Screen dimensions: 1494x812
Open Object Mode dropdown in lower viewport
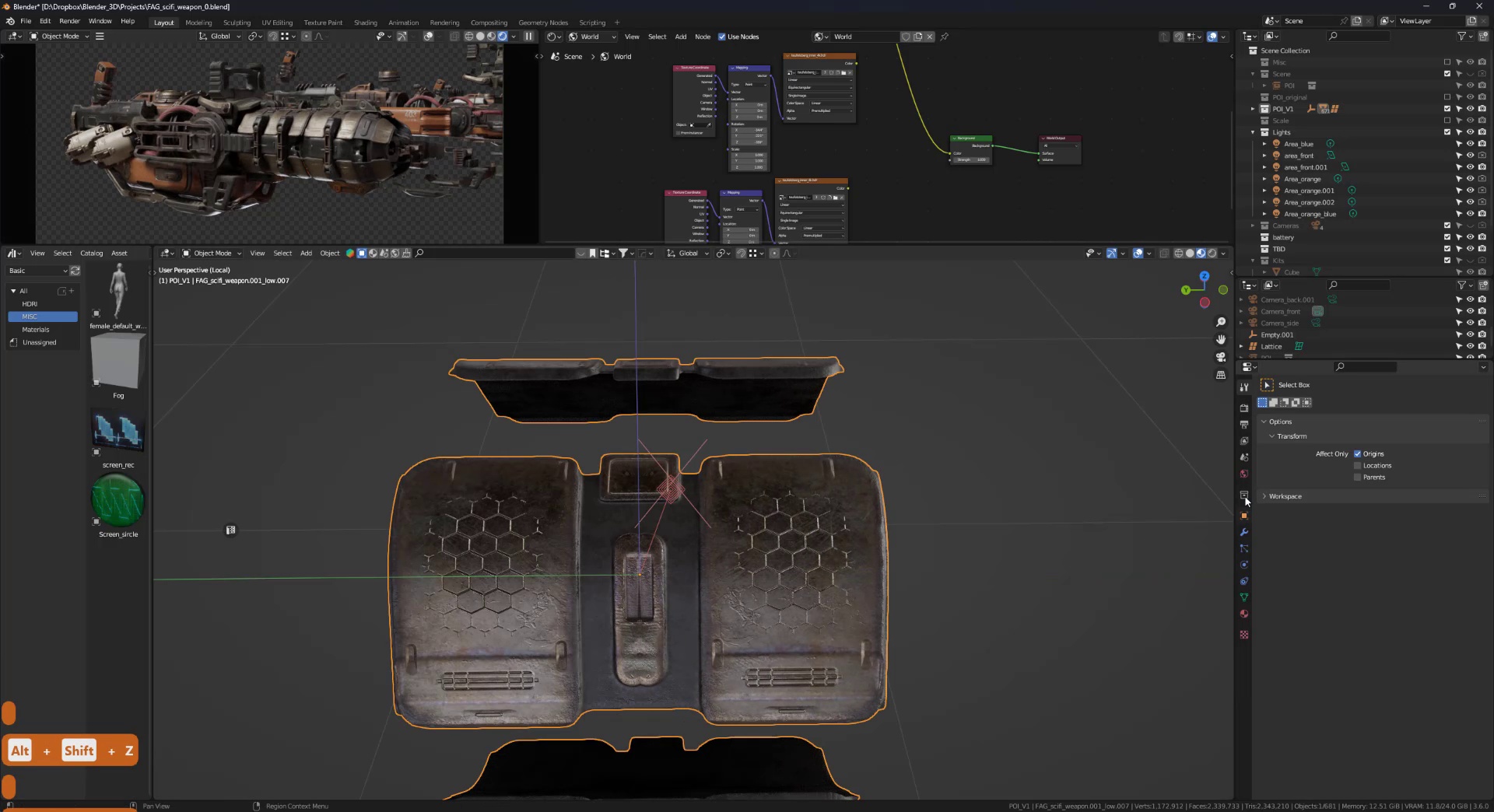pos(212,253)
